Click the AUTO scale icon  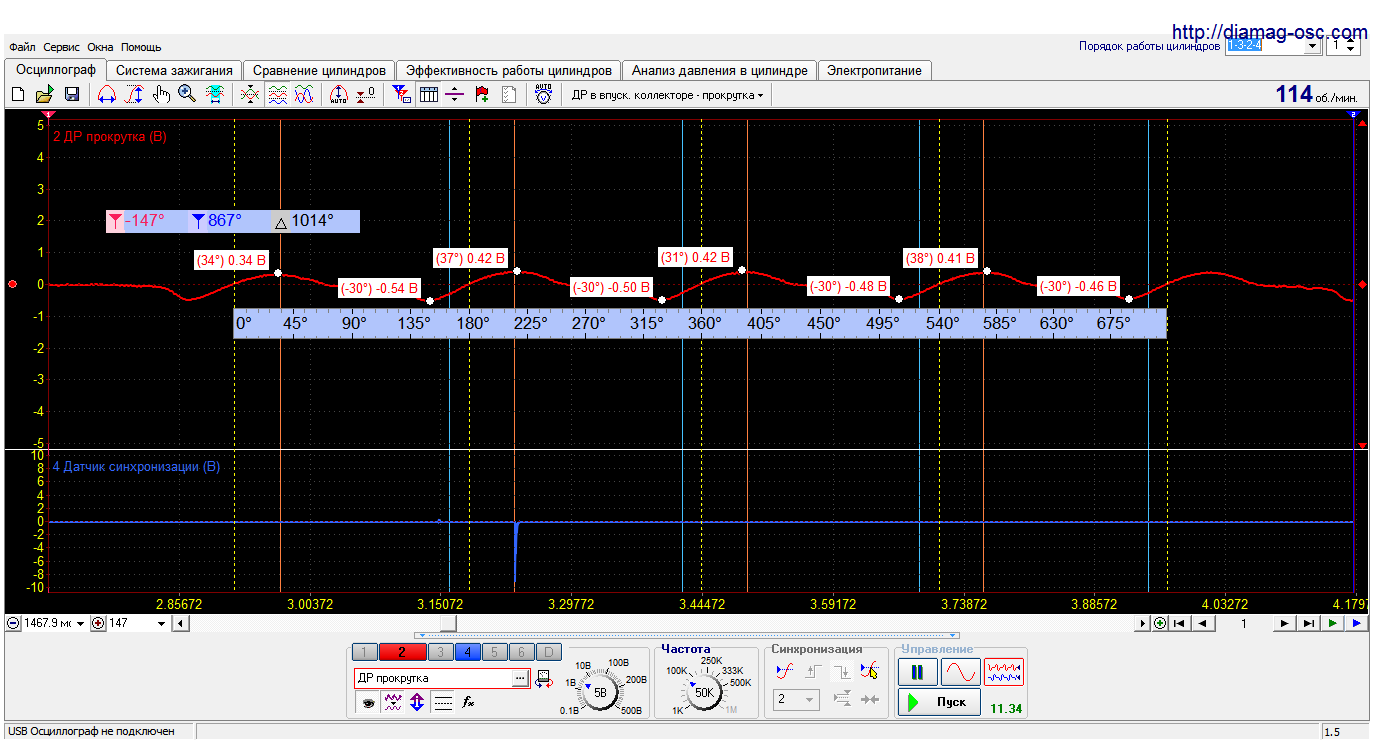tap(338, 95)
